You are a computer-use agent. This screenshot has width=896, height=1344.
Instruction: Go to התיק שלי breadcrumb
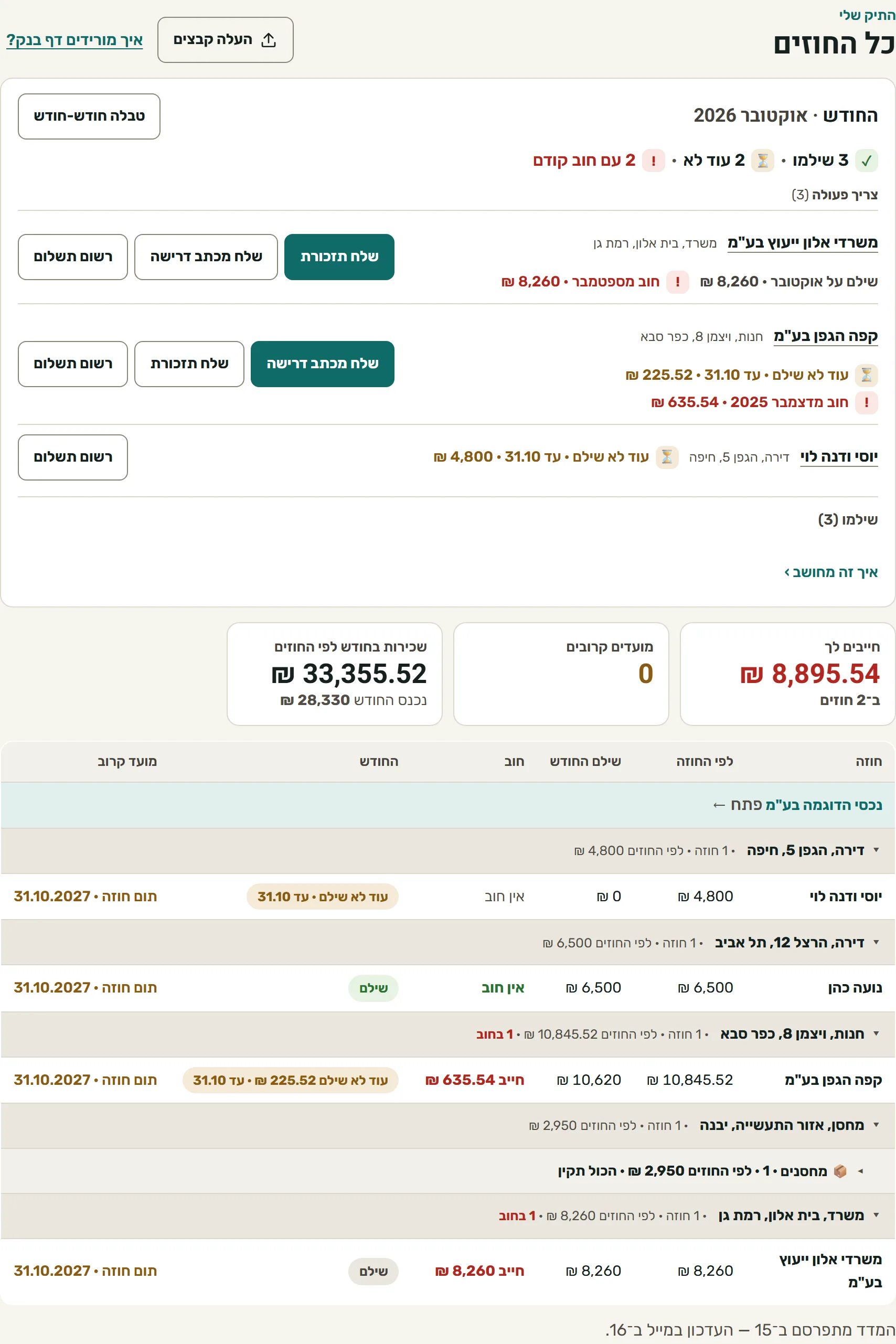tap(867, 15)
